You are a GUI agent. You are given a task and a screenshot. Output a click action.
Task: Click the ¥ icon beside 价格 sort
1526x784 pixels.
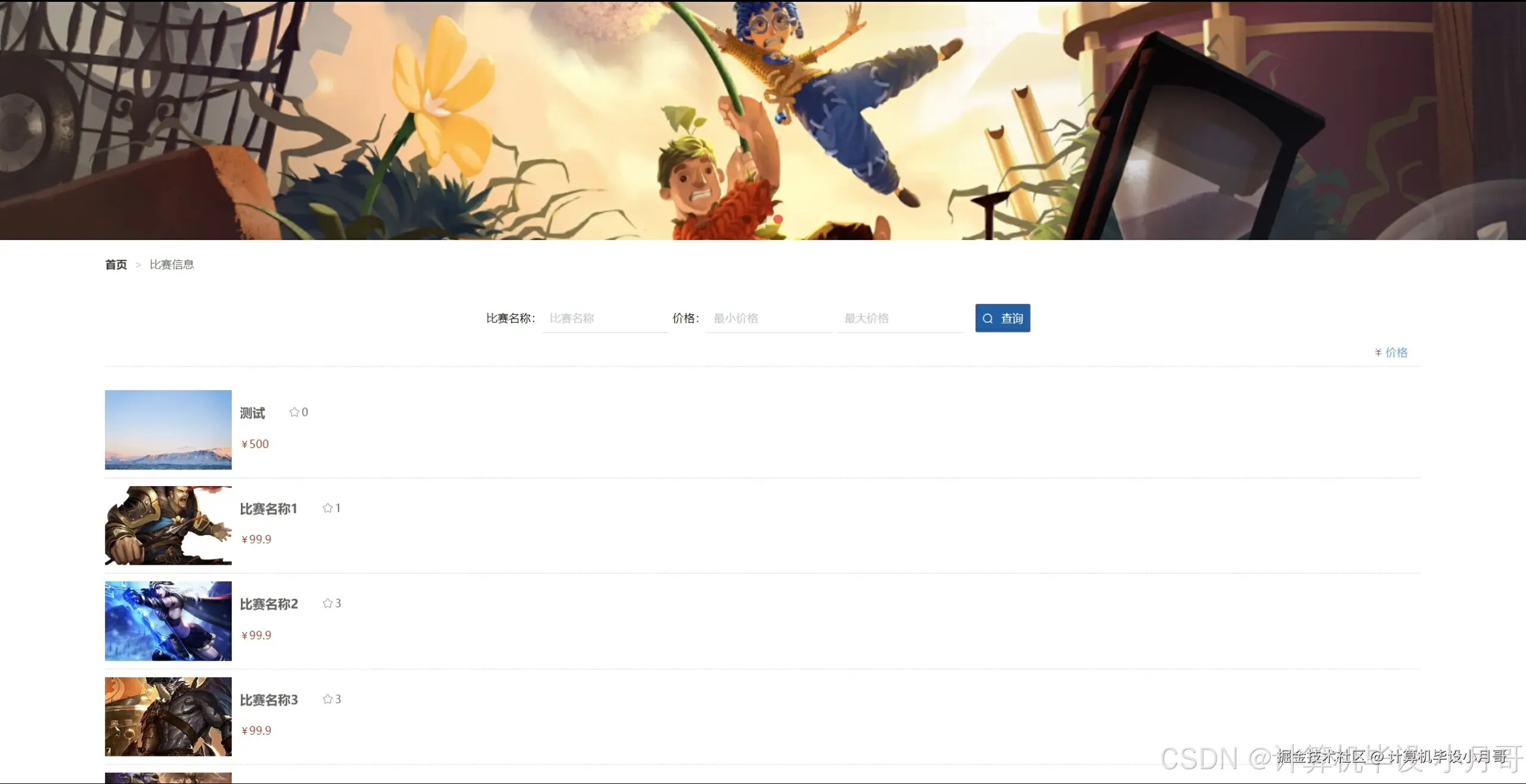1378,353
